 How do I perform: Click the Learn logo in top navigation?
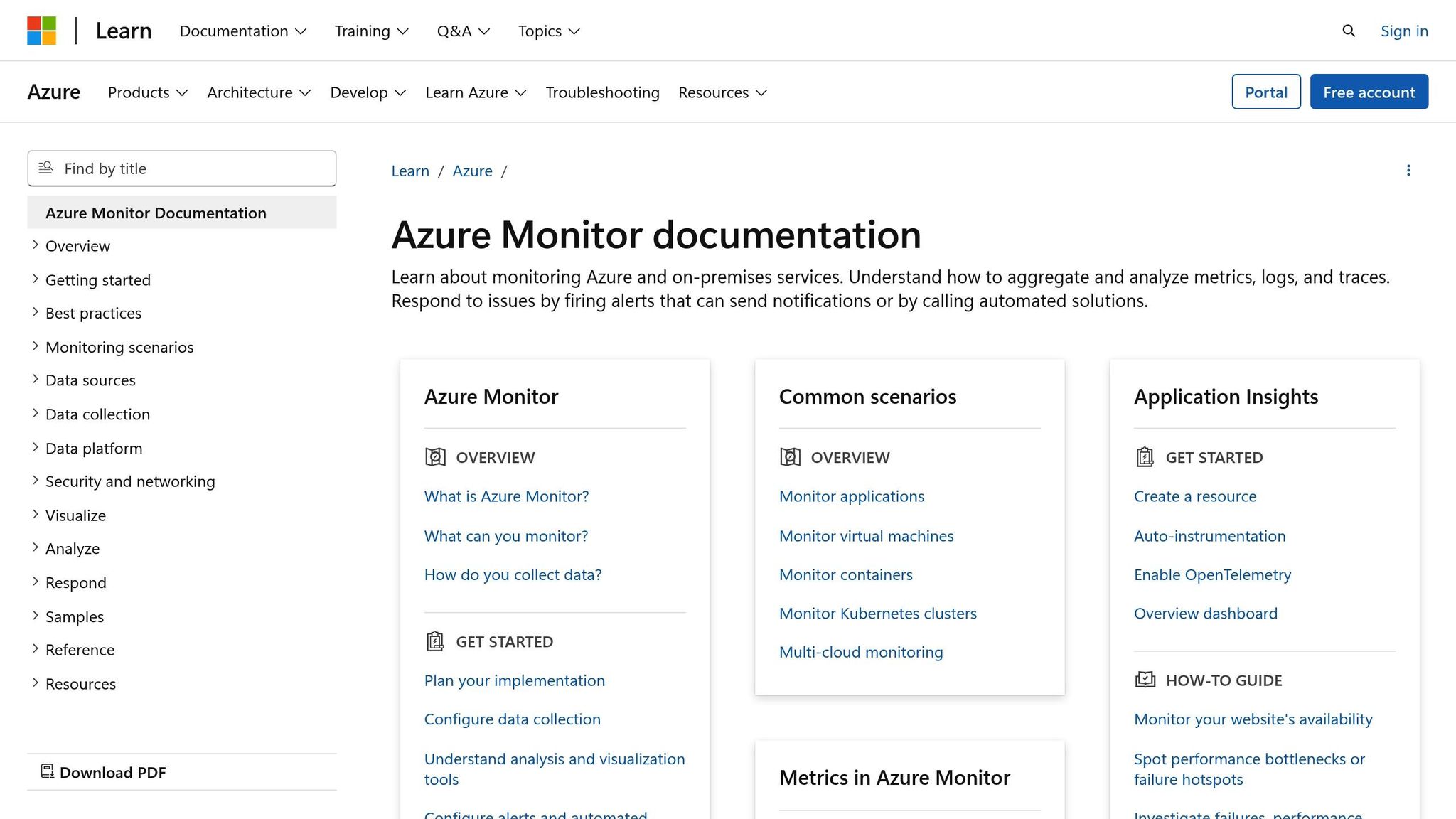(x=123, y=31)
